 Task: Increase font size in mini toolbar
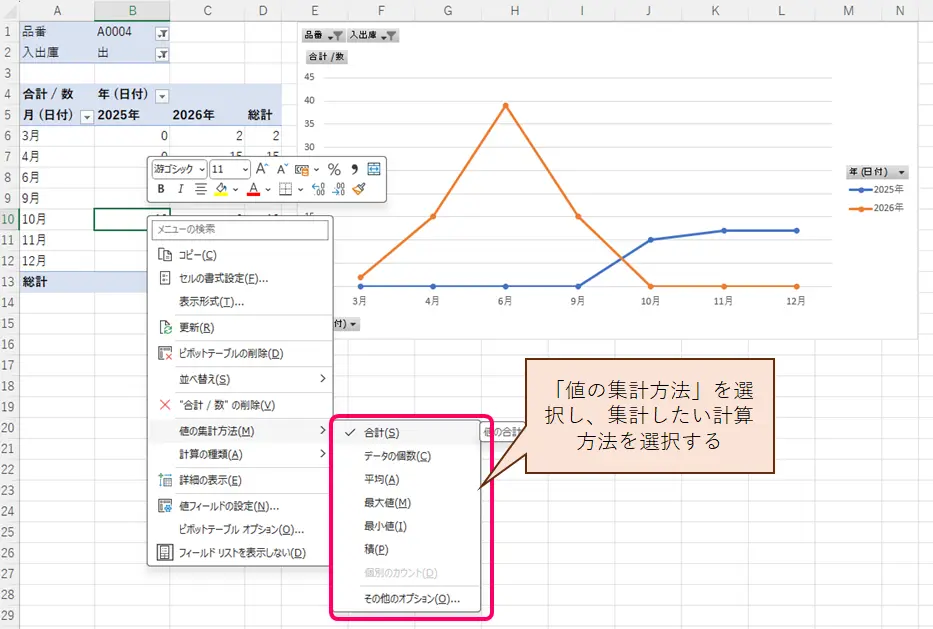262,169
